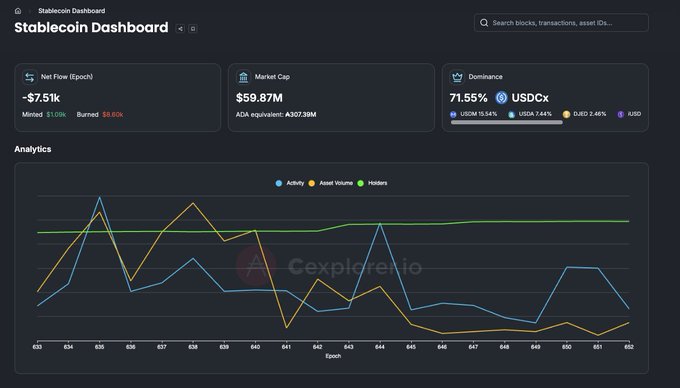The width and height of the screenshot is (680, 388).
Task: Click the horizontal scrollbar under dominance list
Action: (507, 123)
